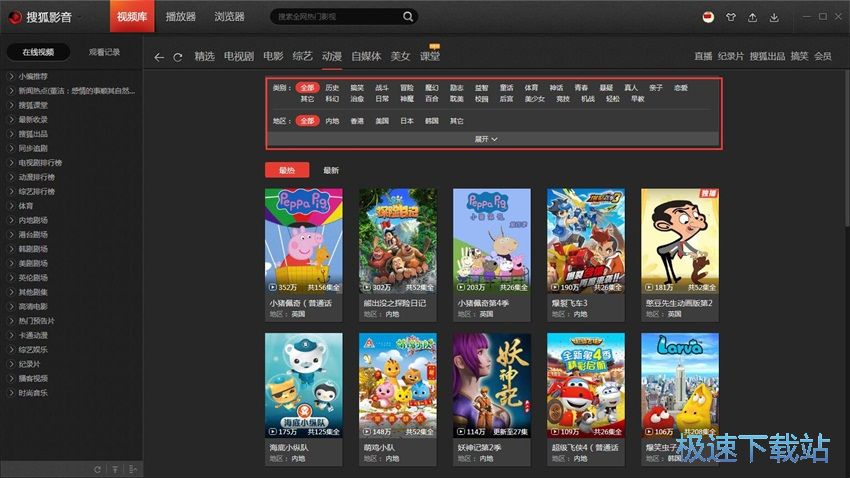The height and width of the screenshot is (478, 850).
Task: Filter category by 搞笑
Action: (x=357, y=87)
